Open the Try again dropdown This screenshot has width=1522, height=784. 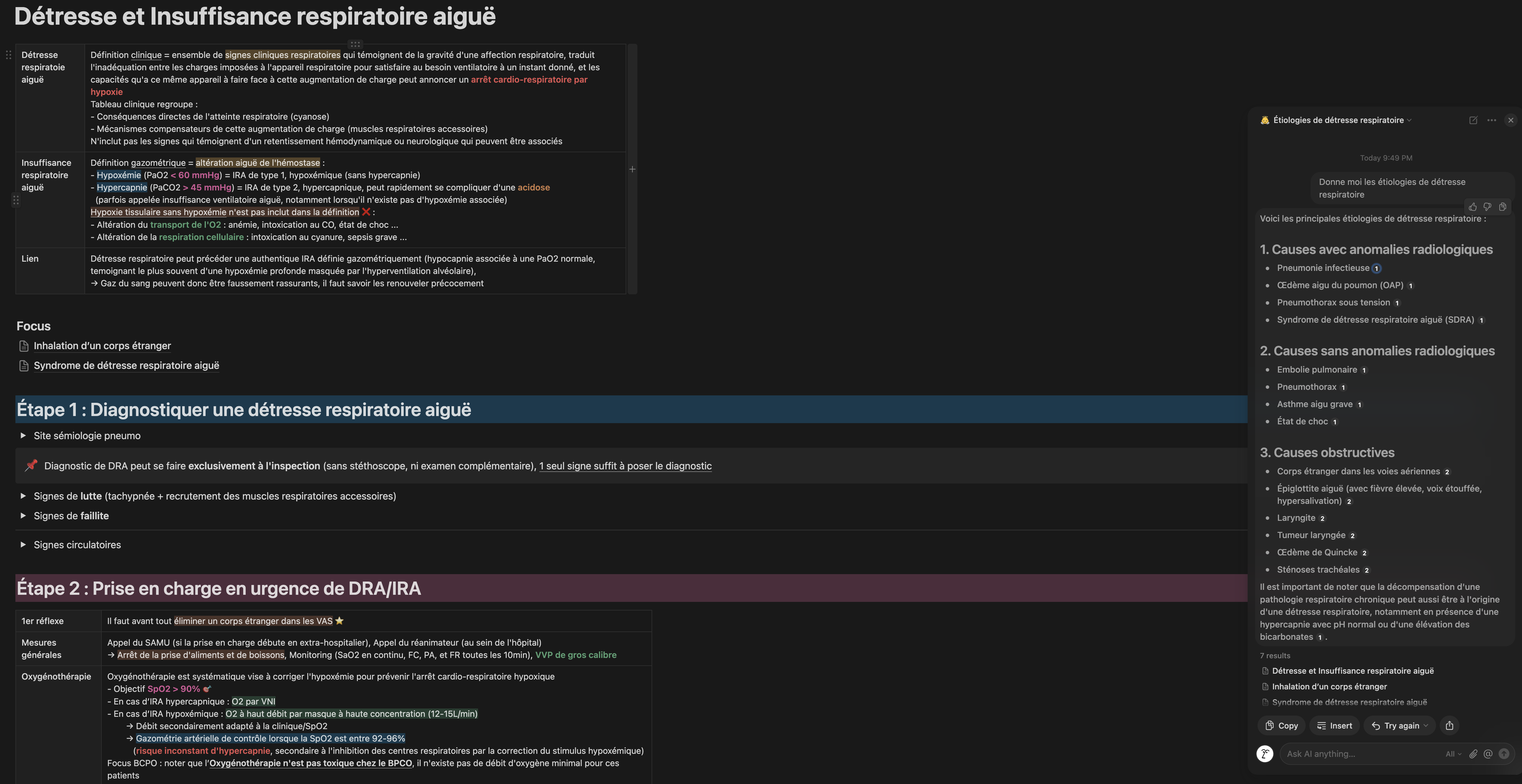click(x=1426, y=725)
